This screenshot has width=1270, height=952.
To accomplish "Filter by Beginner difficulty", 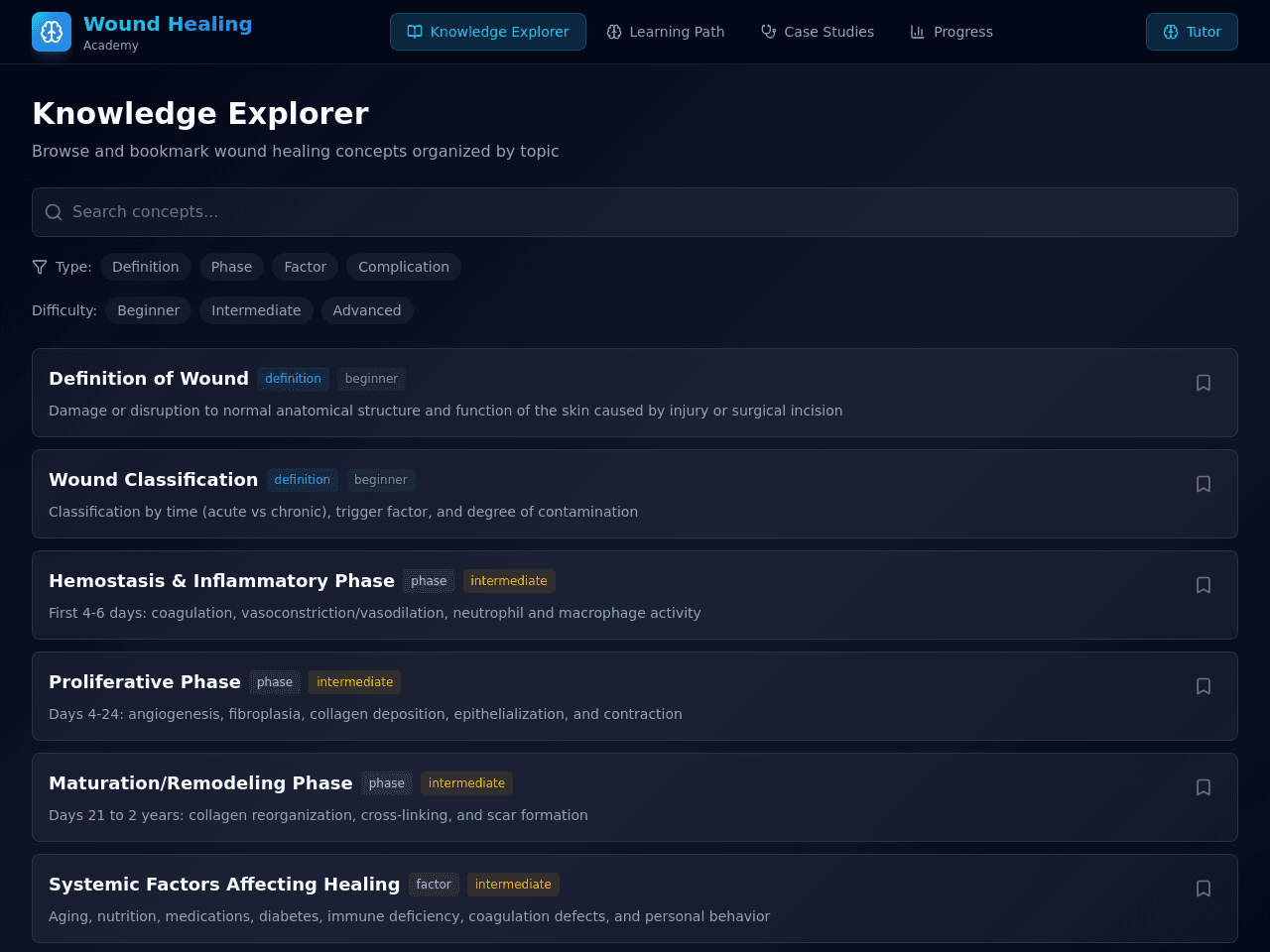I will [x=149, y=310].
